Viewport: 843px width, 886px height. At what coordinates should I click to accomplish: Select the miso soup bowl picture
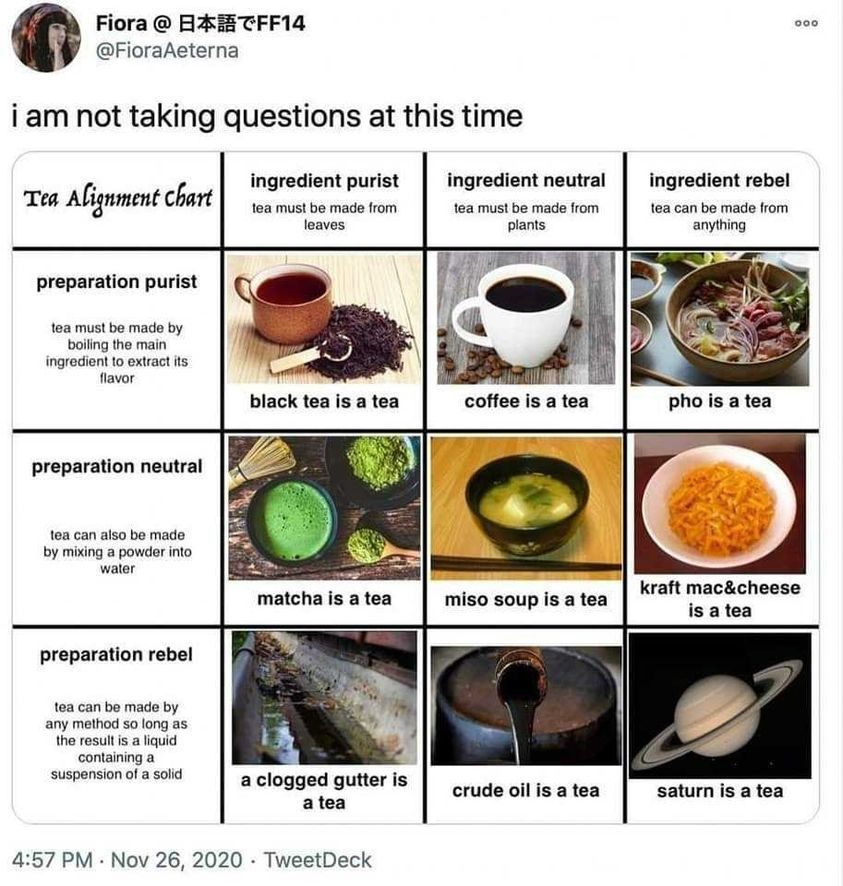point(526,508)
